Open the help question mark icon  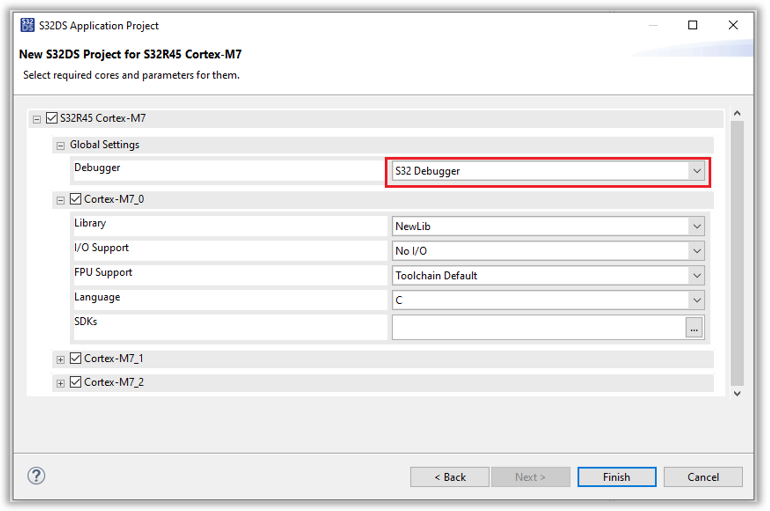tap(36, 476)
